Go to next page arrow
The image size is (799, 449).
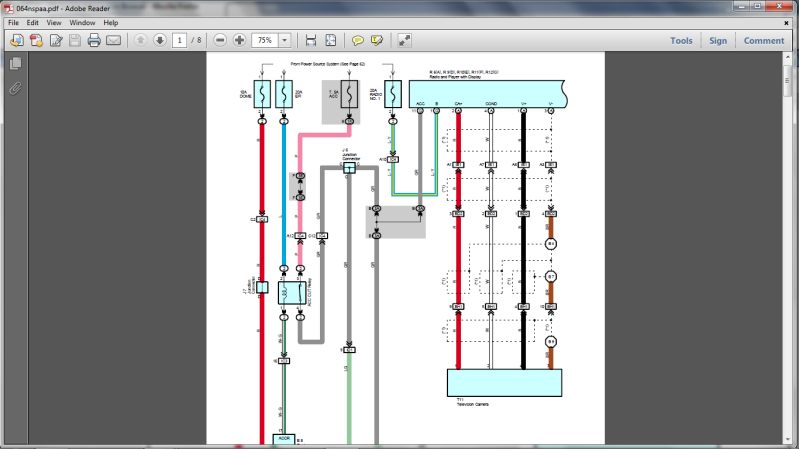tap(159, 41)
